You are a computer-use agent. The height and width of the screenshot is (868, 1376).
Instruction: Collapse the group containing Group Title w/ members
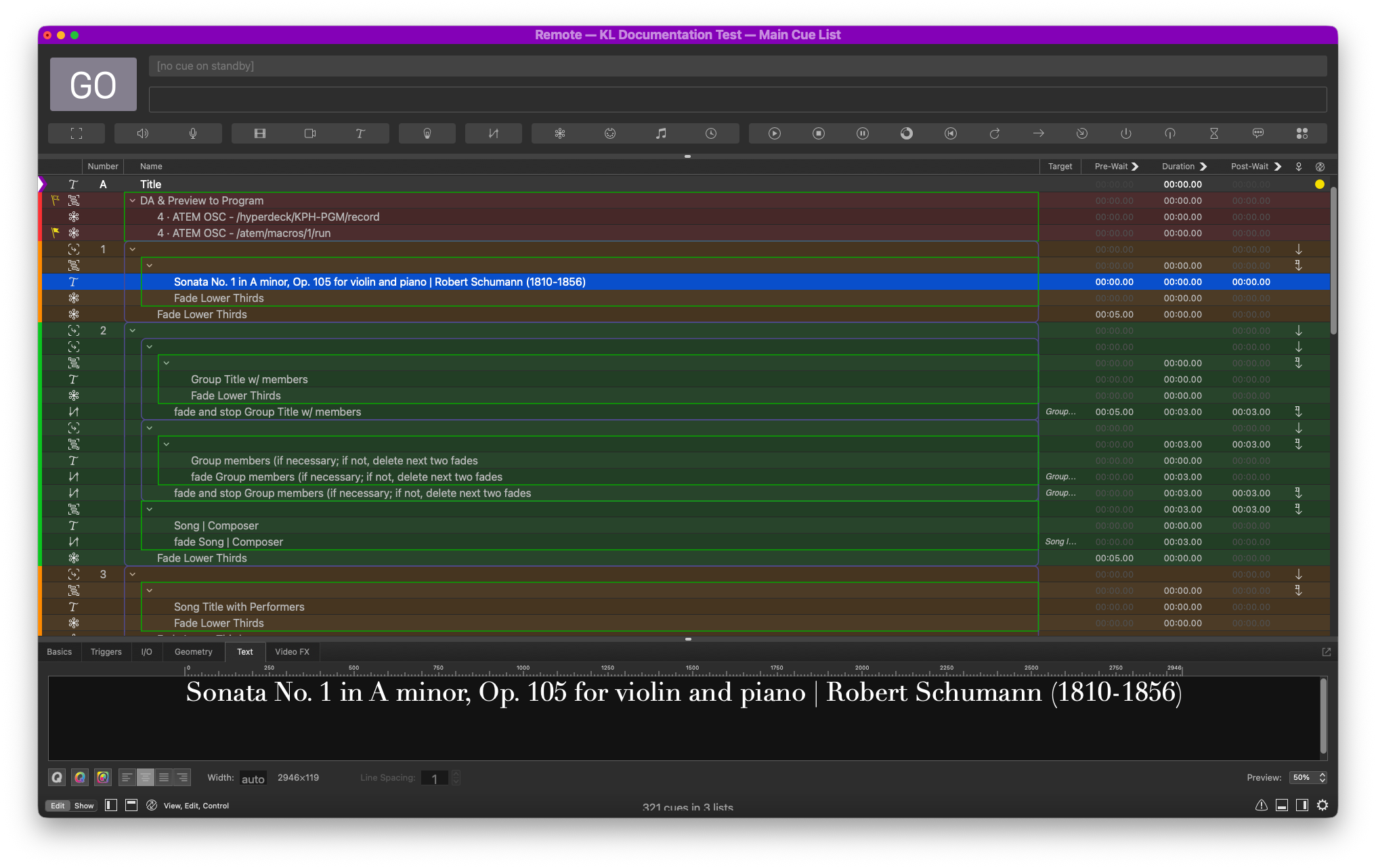point(167,363)
